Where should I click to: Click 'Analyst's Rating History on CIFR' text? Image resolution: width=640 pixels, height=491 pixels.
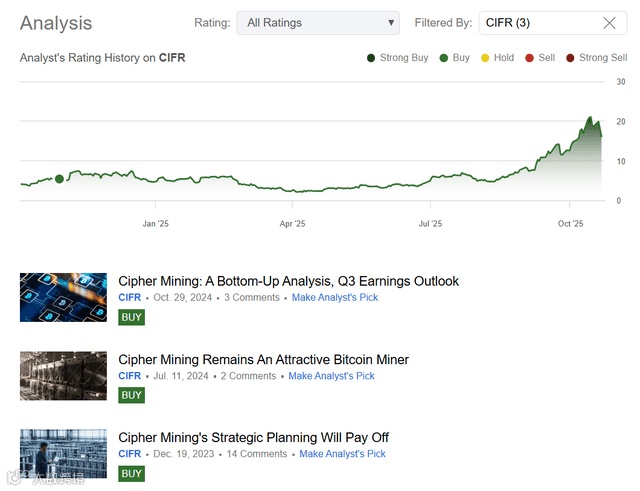coord(102,58)
